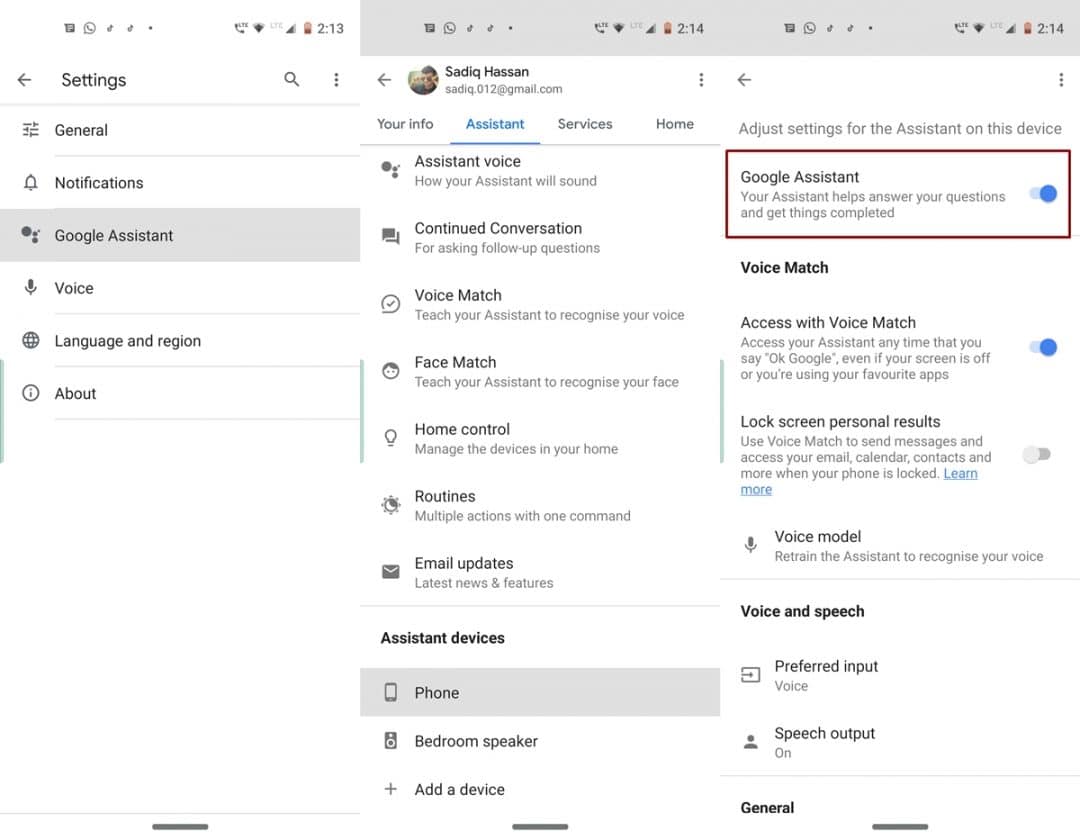
Task: Tap the Google Assistant dots icon in Settings
Action: [x=31, y=235]
